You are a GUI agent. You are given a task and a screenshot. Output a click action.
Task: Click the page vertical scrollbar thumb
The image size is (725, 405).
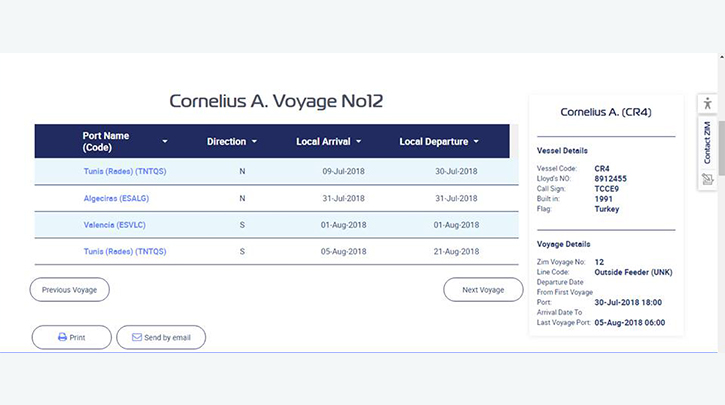[721, 148]
